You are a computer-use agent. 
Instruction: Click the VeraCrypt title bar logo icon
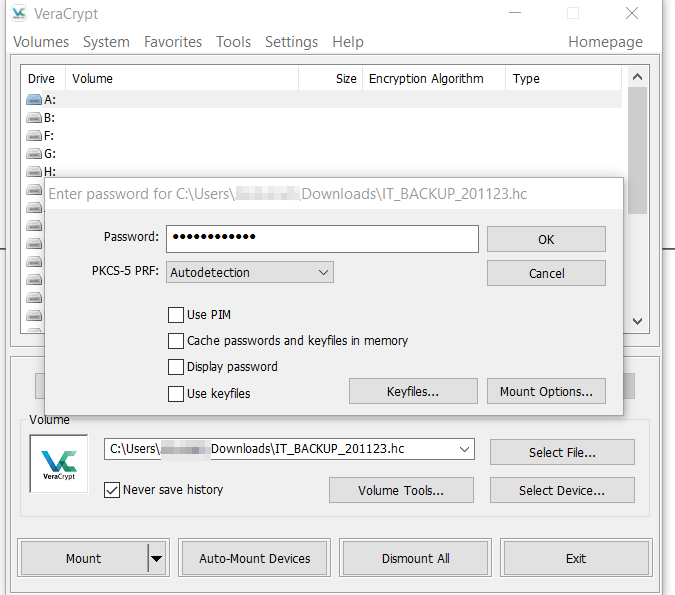(x=19, y=13)
